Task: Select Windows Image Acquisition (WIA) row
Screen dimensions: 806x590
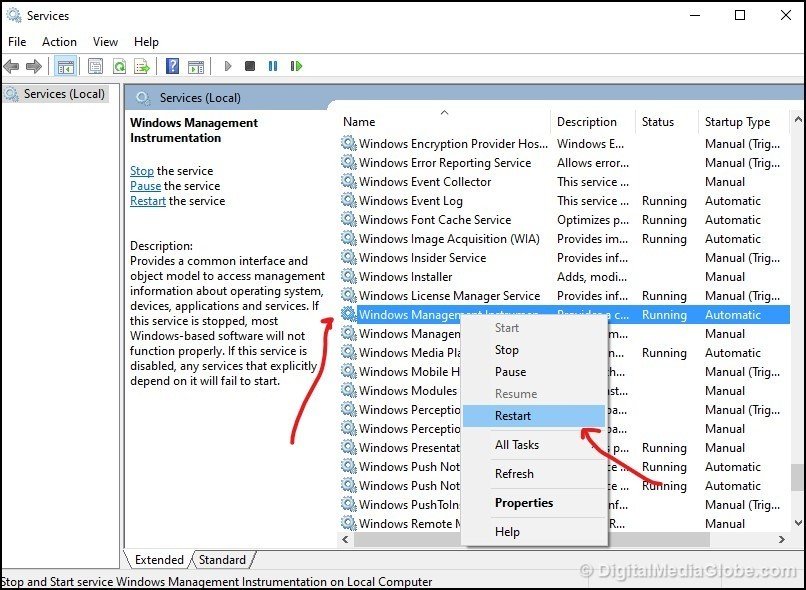Action: click(x=564, y=238)
